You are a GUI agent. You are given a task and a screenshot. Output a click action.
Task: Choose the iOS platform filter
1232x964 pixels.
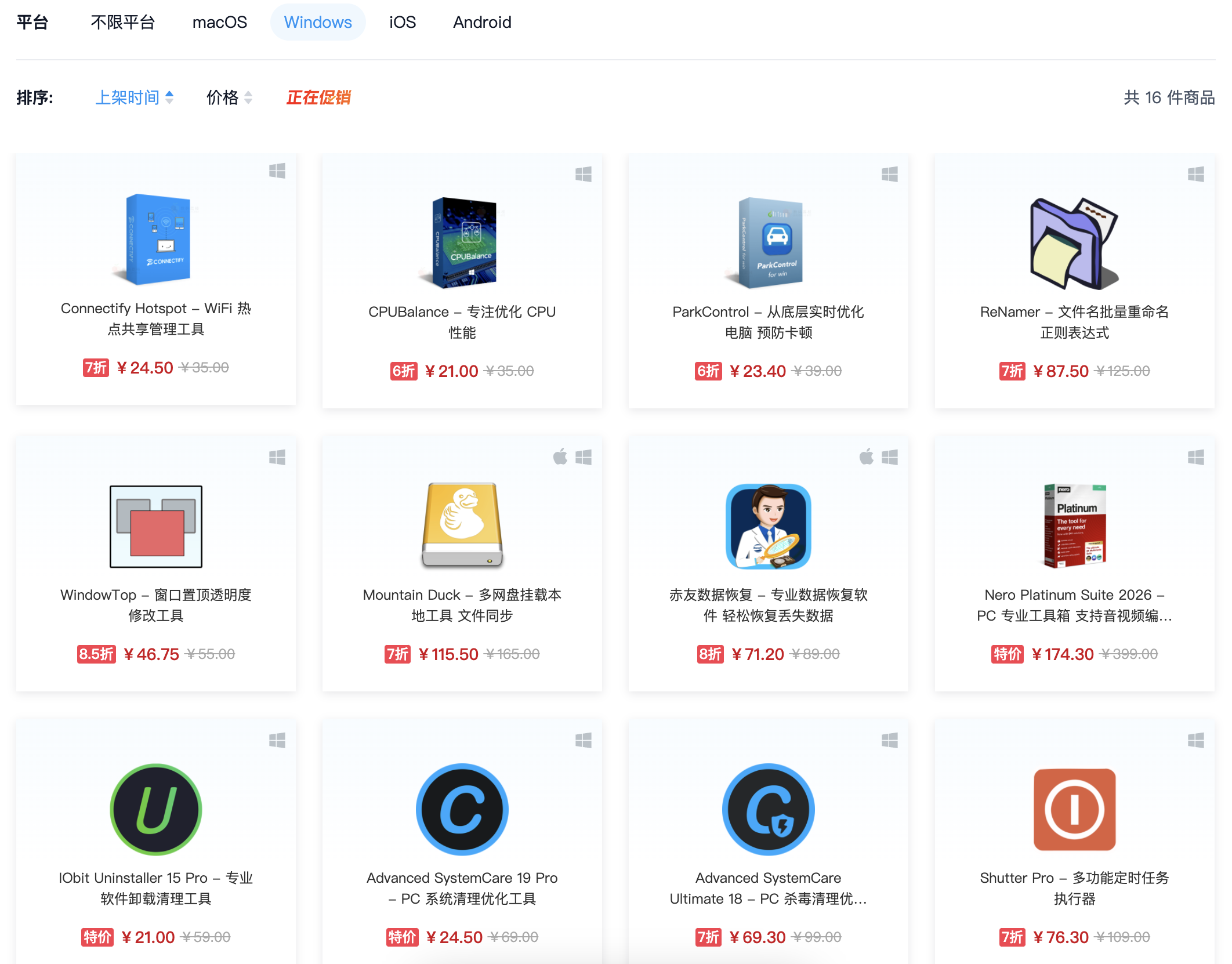pyautogui.click(x=402, y=22)
